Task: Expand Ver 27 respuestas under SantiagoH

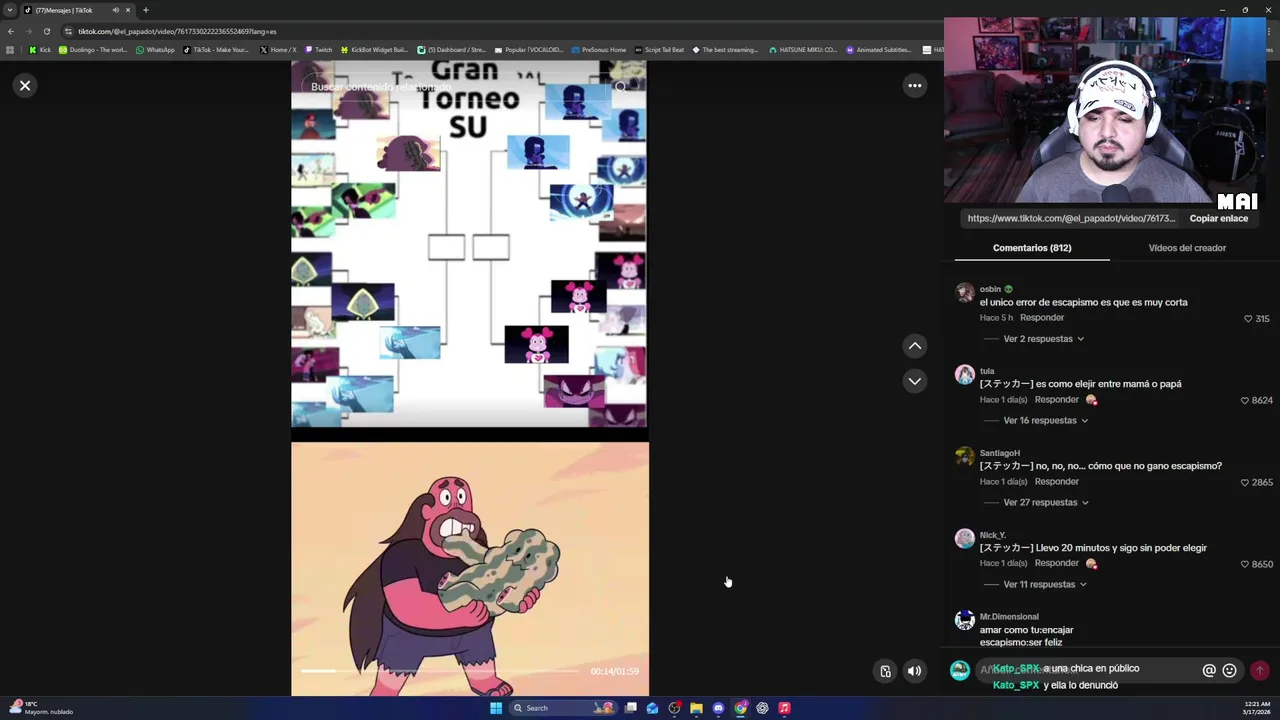Action: pyautogui.click(x=1046, y=503)
